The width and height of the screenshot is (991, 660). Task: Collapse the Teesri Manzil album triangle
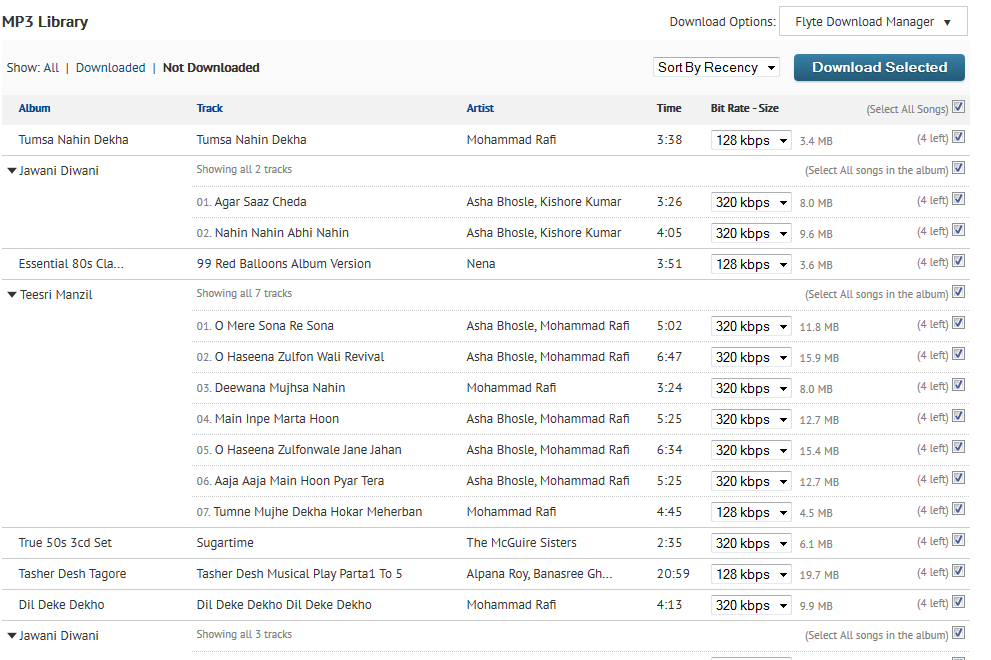click(12, 295)
